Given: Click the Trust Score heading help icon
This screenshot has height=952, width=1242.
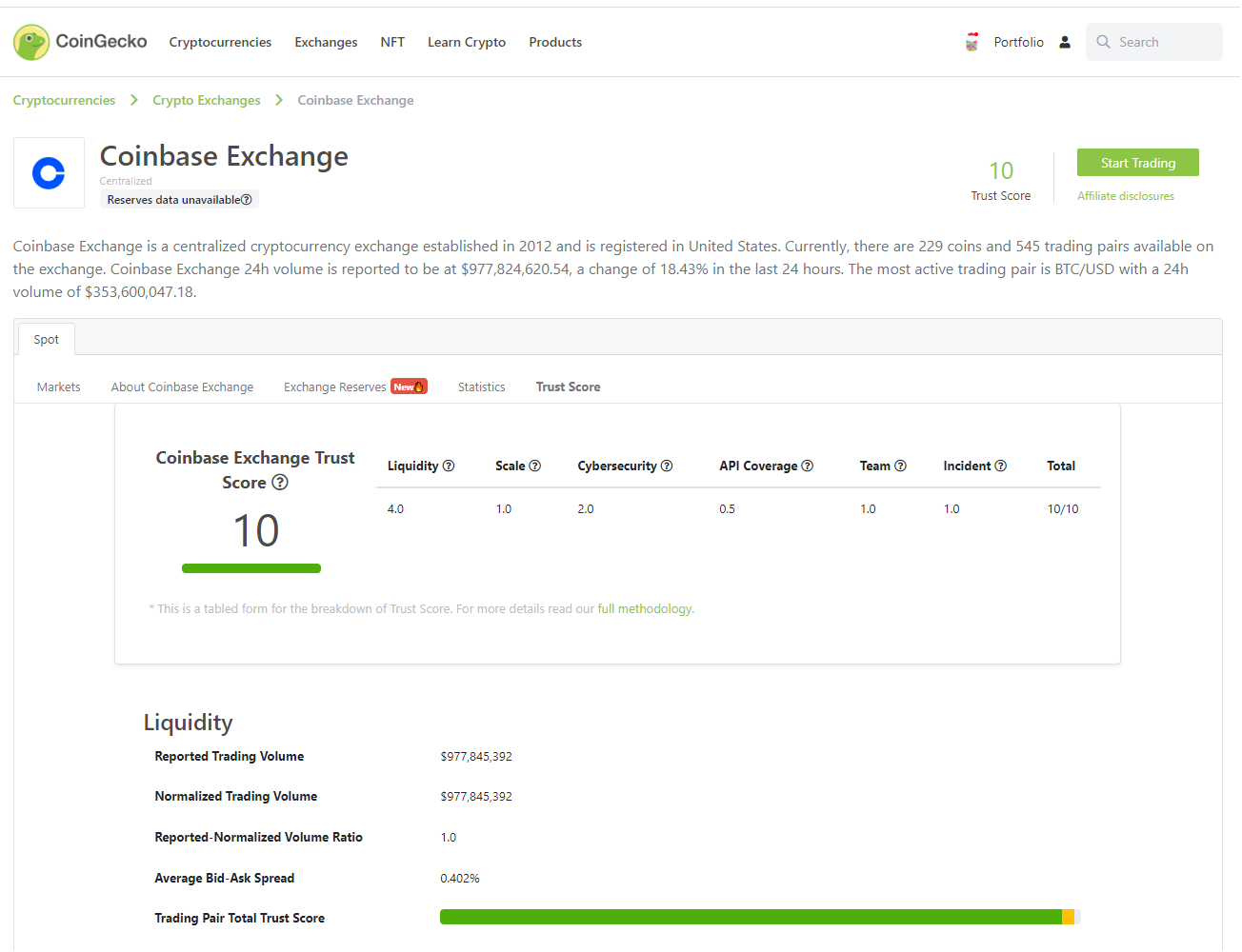Looking at the screenshot, I should 280,483.
